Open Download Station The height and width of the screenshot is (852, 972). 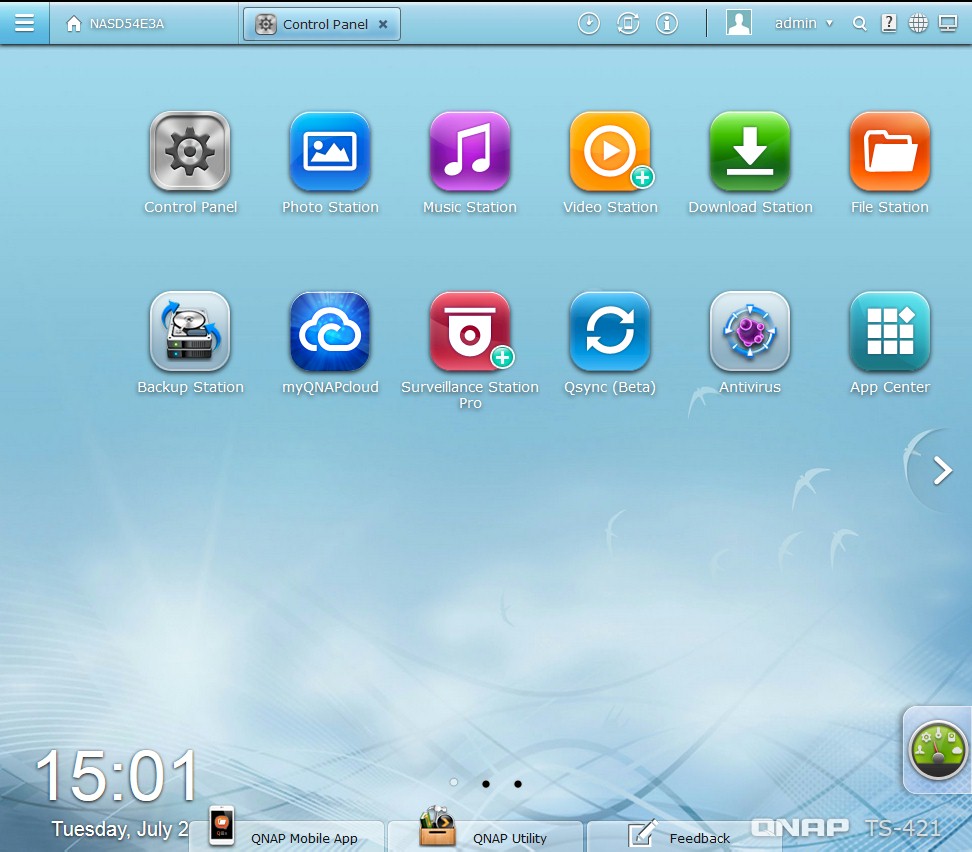click(x=750, y=151)
